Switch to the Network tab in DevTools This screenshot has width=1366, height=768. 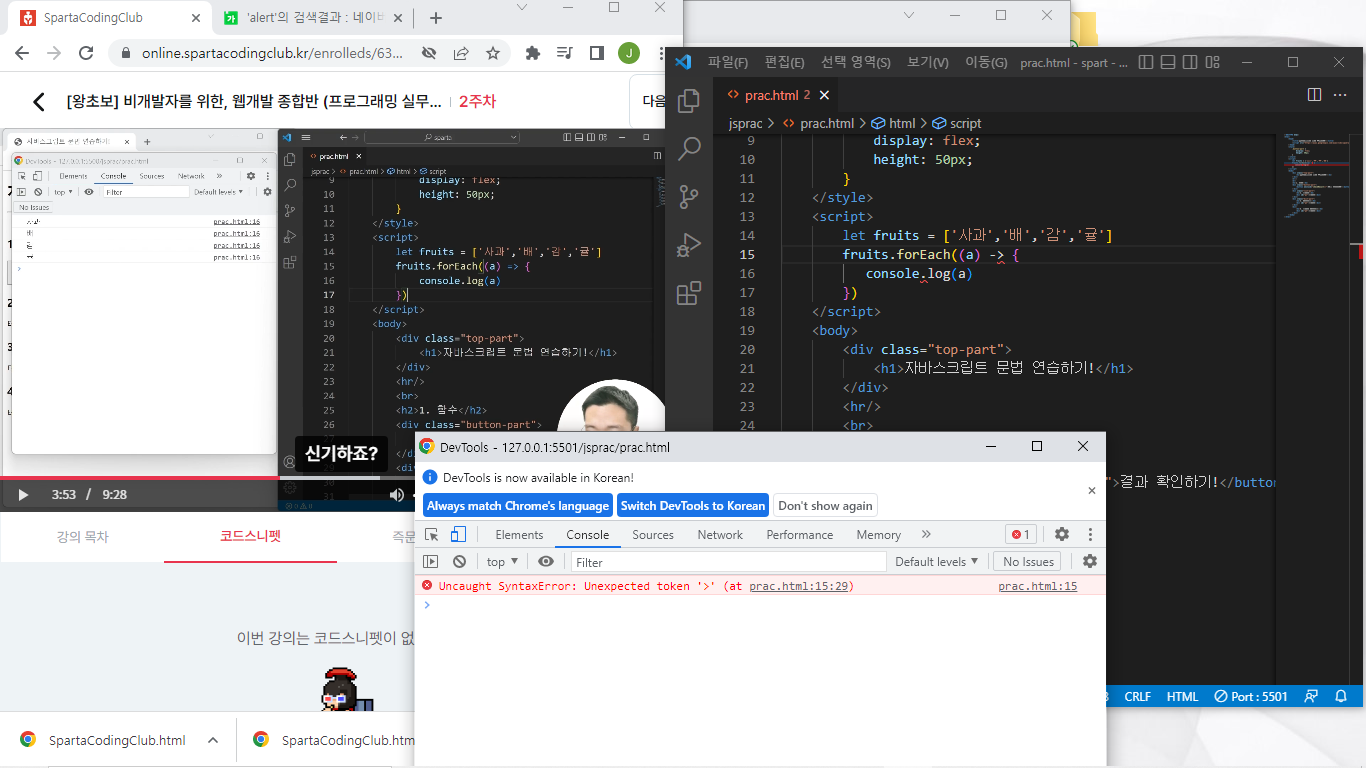click(720, 535)
